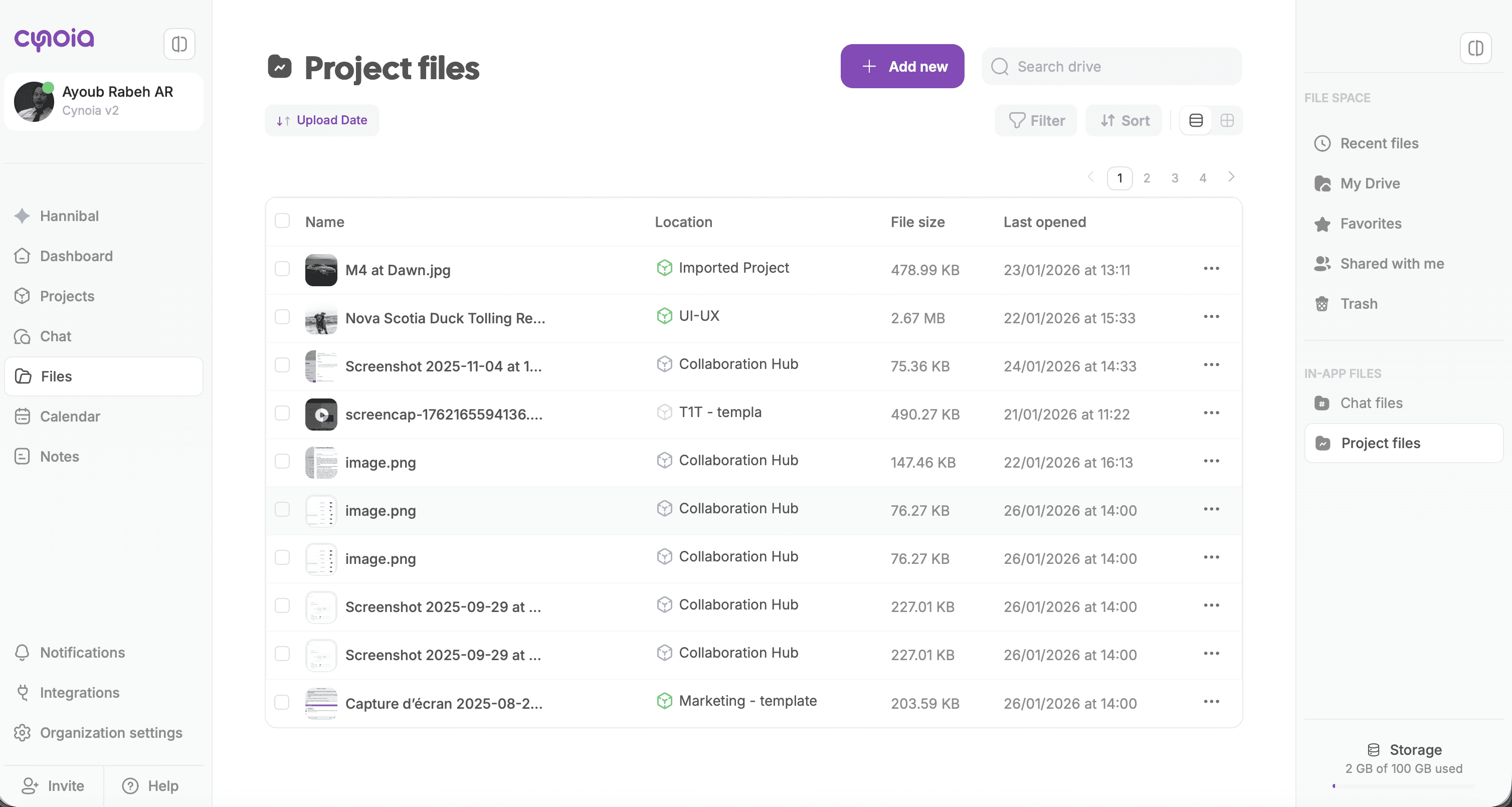The image size is (1512, 807).
Task: Click the Invite button
Action: (54, 785)
